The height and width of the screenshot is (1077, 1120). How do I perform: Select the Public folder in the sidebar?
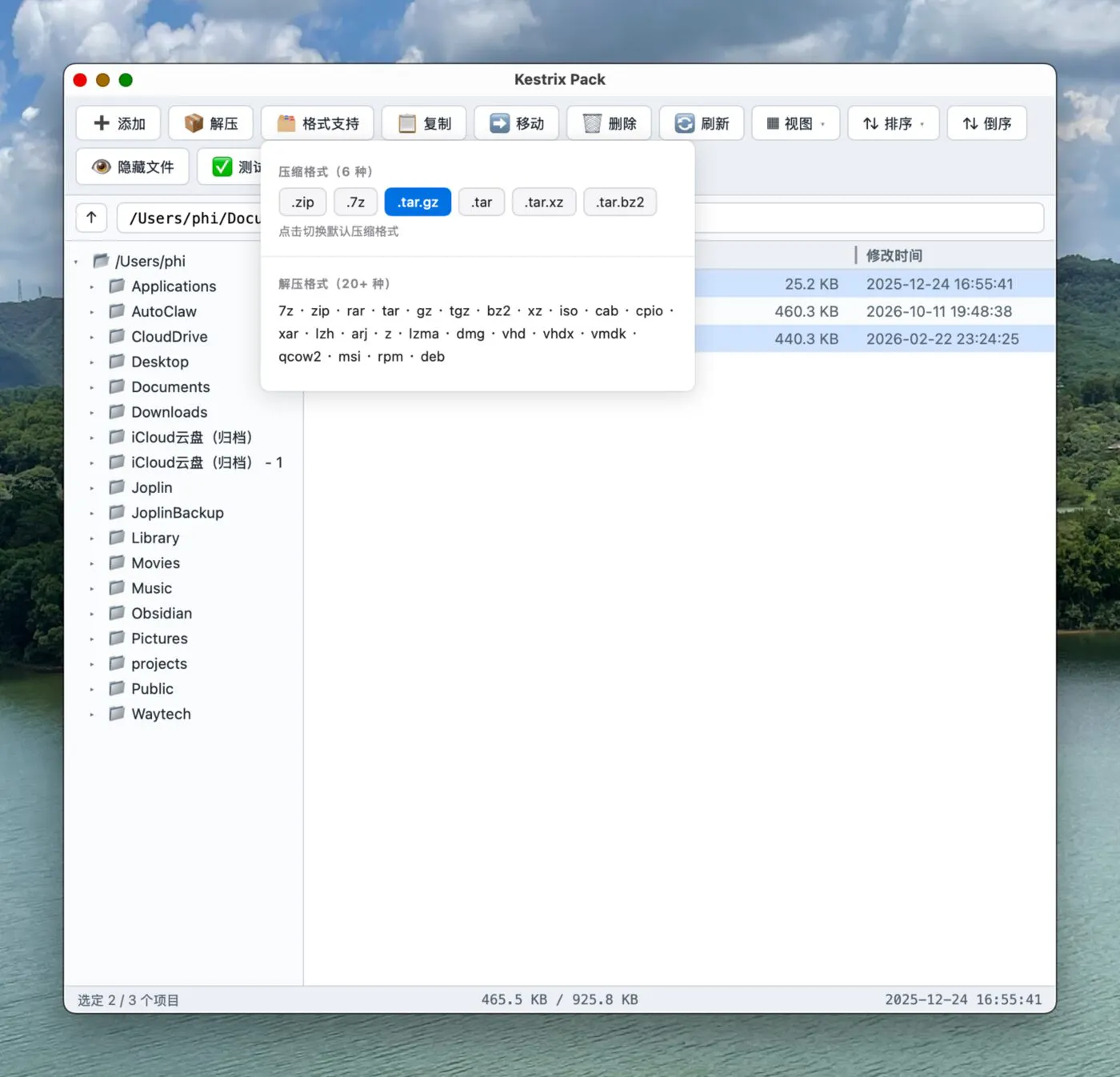[x=152, y=688]
